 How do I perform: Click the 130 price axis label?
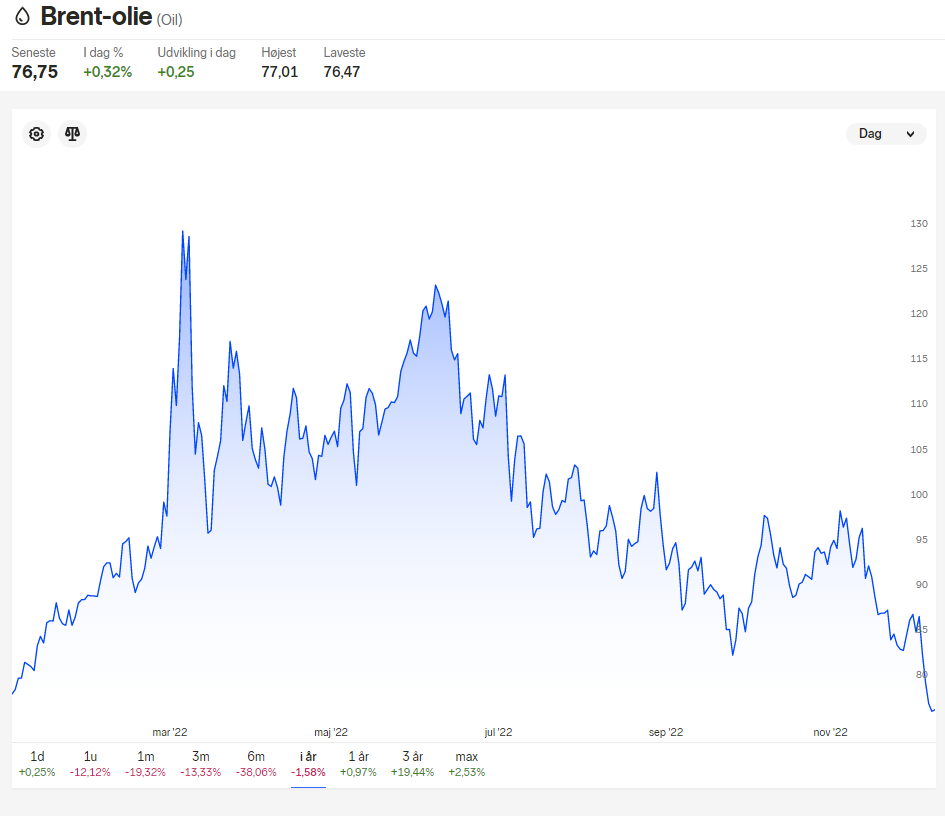point(919,224)
